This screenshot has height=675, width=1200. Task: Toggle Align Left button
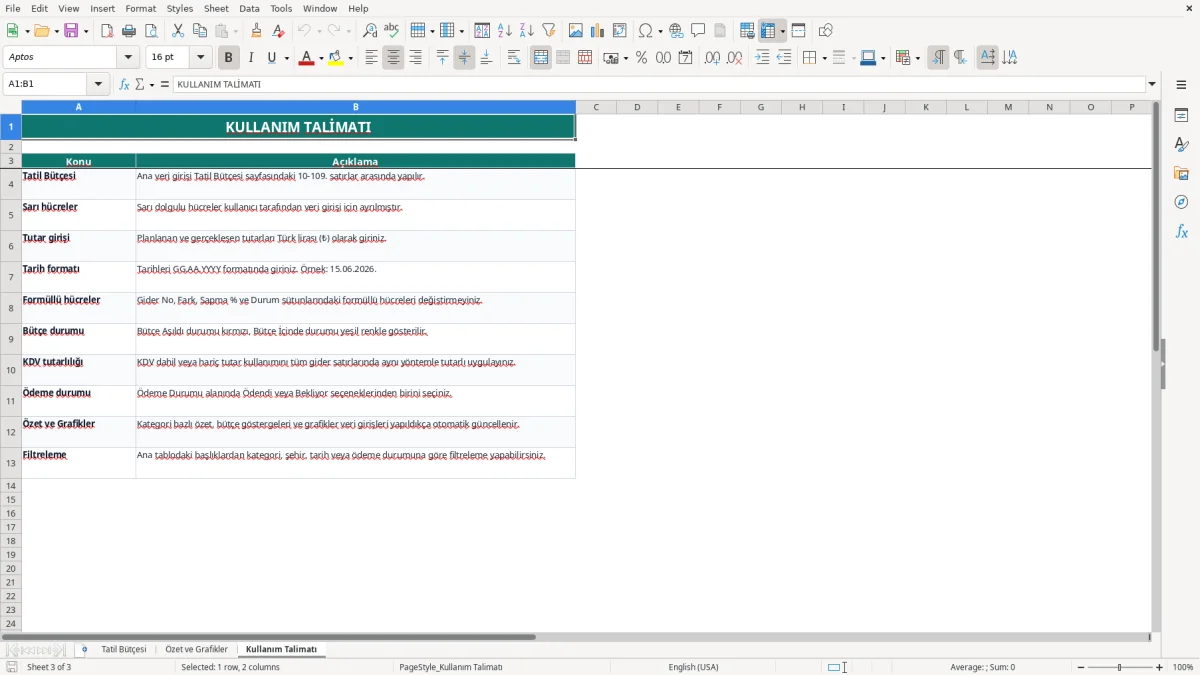click(x=371, y=58)
